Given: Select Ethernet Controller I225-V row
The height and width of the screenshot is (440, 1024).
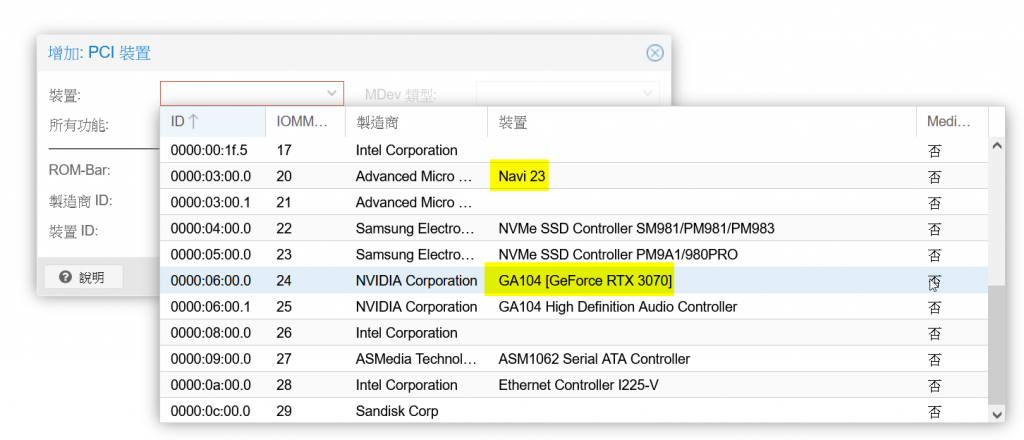Looking at the screenshot, I should 574,385.
